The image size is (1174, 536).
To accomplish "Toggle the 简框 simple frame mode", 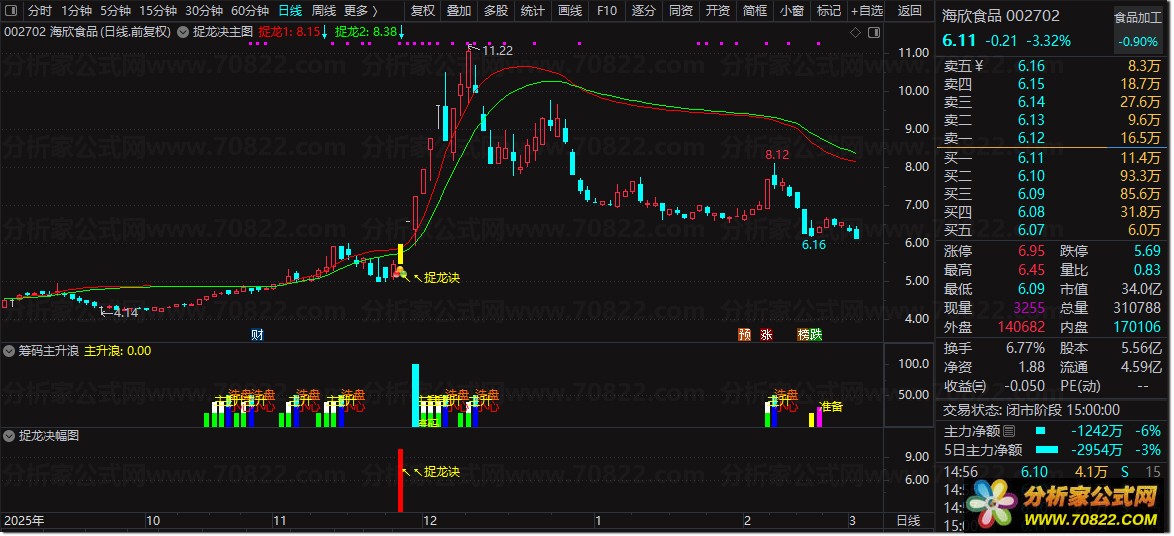I will click(x=755, y=10).
